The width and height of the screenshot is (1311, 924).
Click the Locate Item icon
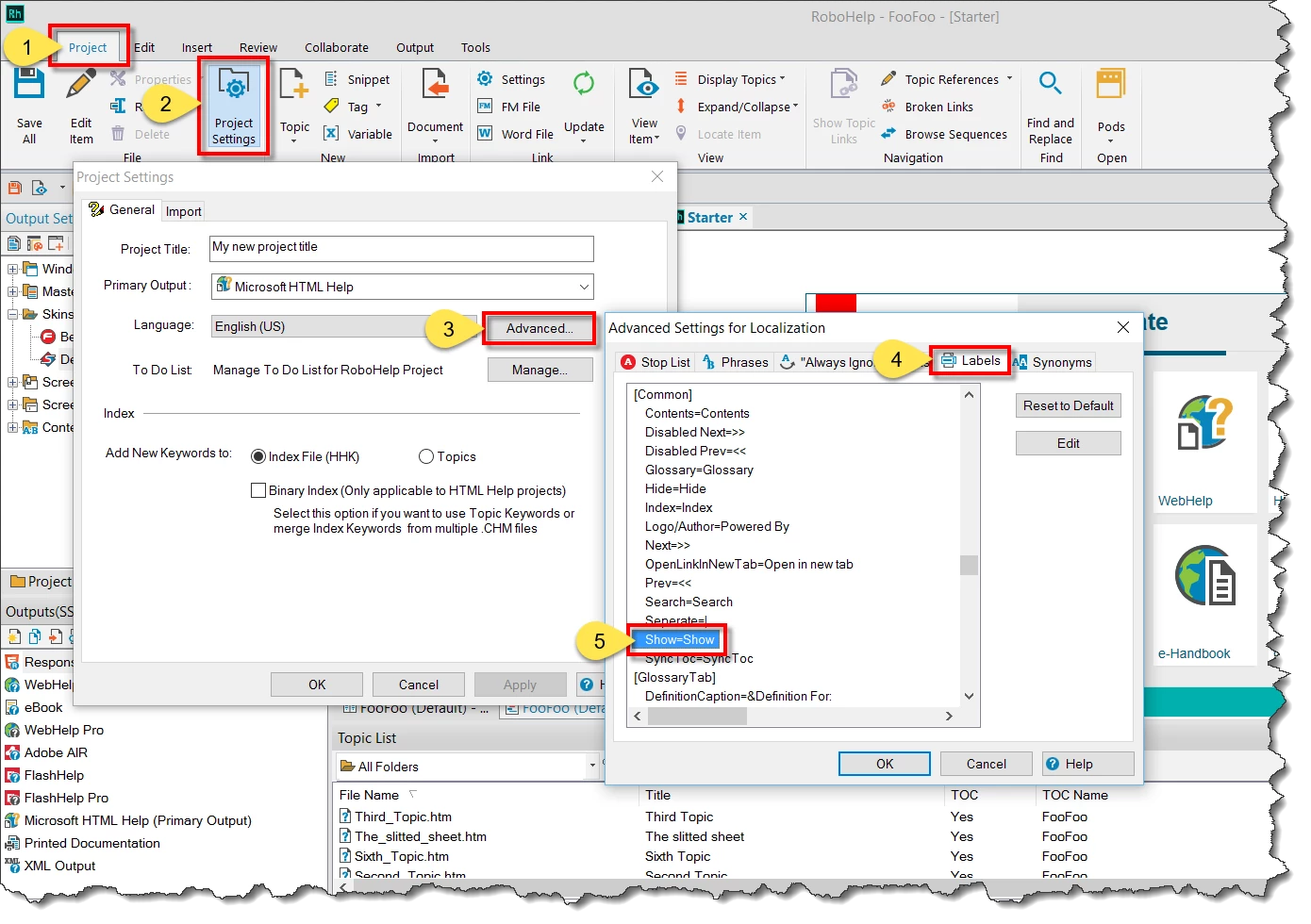681,134
